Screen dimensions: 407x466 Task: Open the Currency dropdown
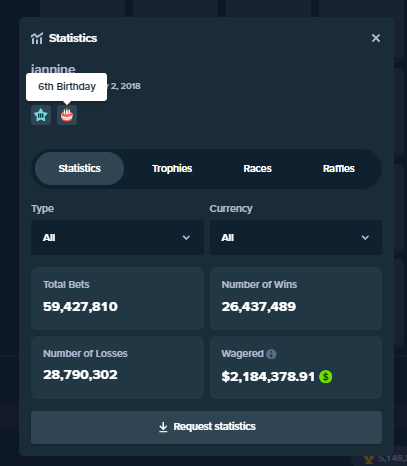pos(296,237)
